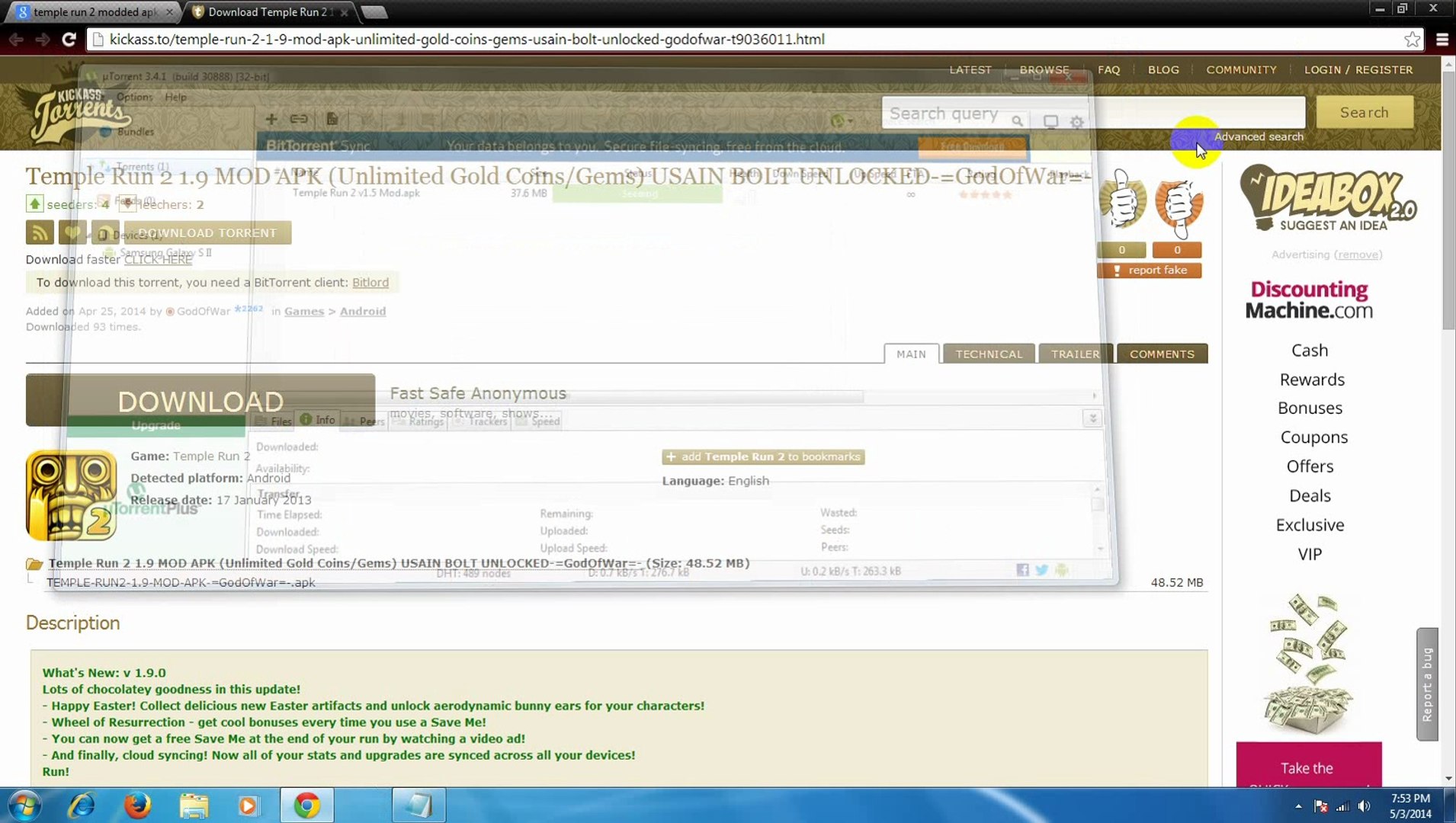
Task: Click the volume icon in the system tray
Action: click(x=1365, y=806)
